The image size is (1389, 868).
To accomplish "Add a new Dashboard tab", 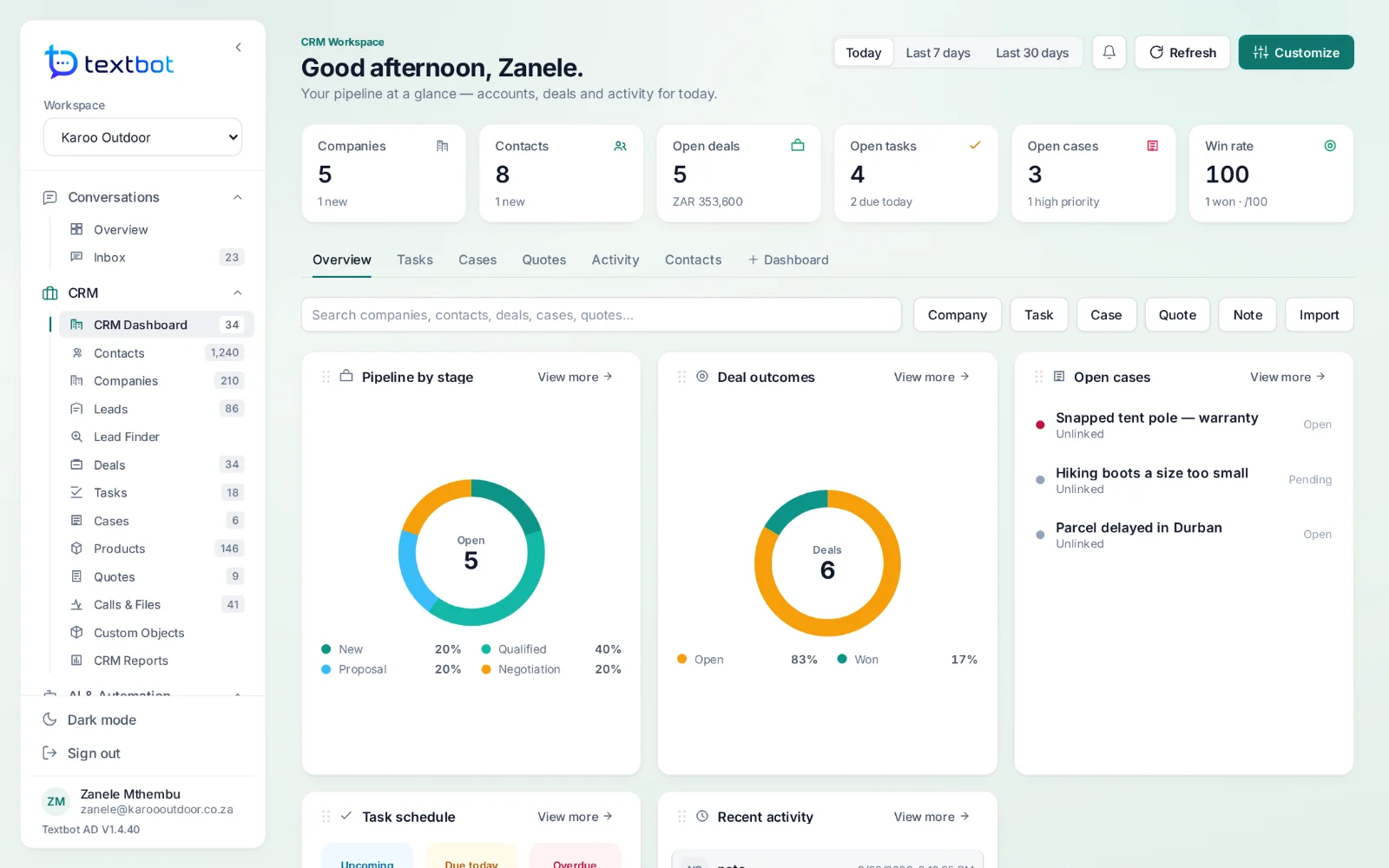I will 788,260.
